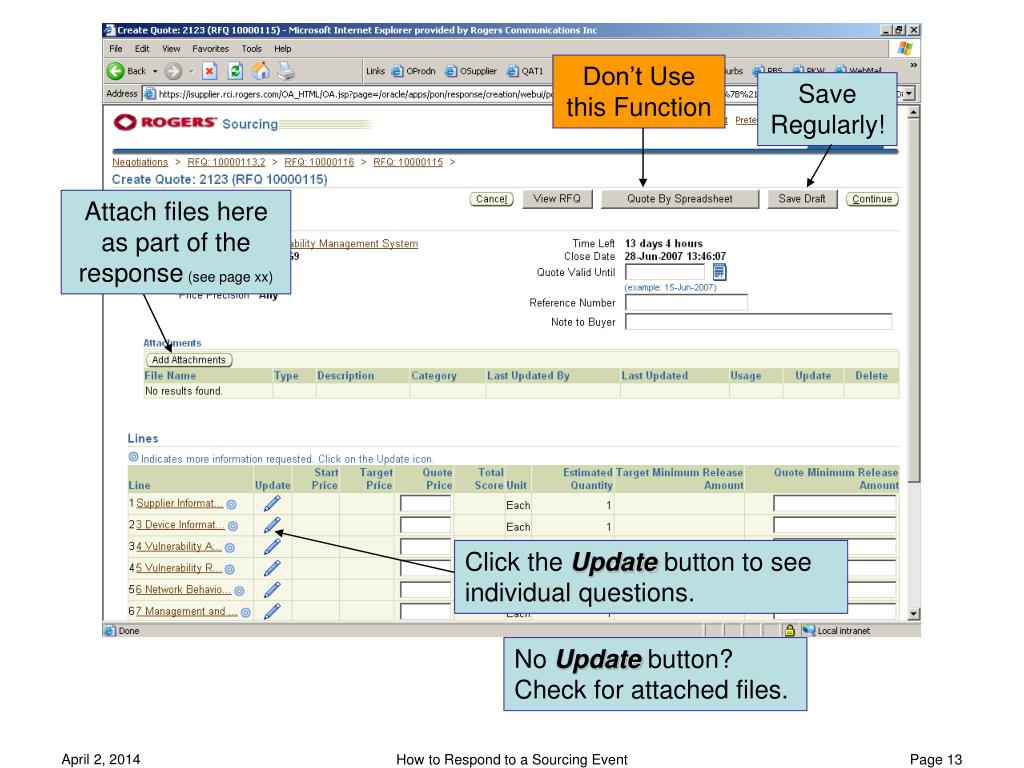1024x768 pixels.
Task: Click the Local intranet zone indicator
Action: click(x=837, y=630)
